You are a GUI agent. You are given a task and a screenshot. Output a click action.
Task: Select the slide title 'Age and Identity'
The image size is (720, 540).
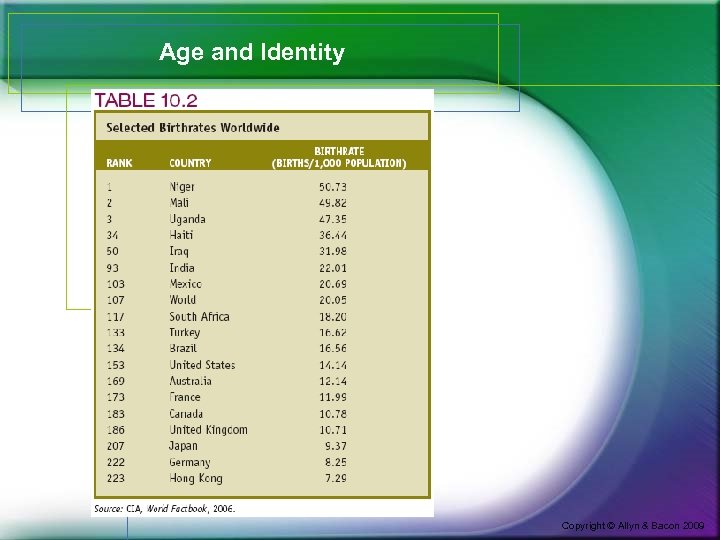(252, 52)
